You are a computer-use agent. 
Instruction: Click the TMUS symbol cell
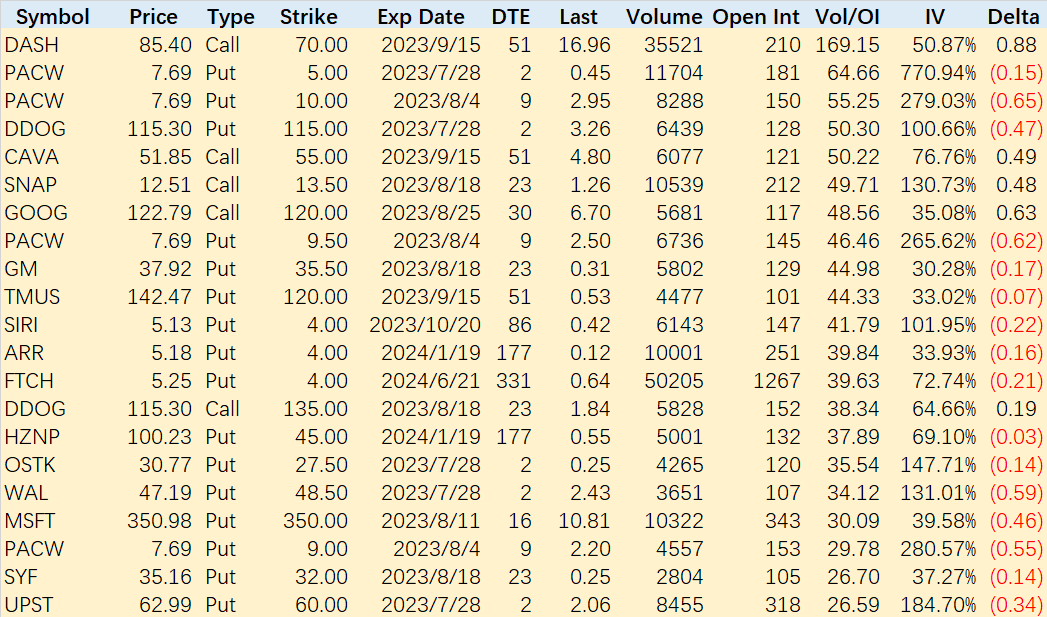[x=32, y=297]
